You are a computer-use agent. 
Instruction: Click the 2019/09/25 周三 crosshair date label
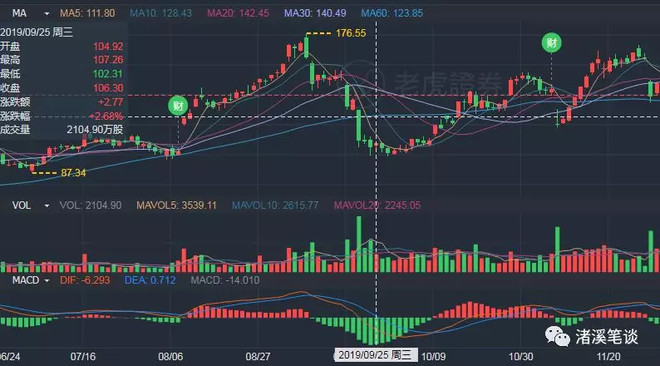pos(376,355)
